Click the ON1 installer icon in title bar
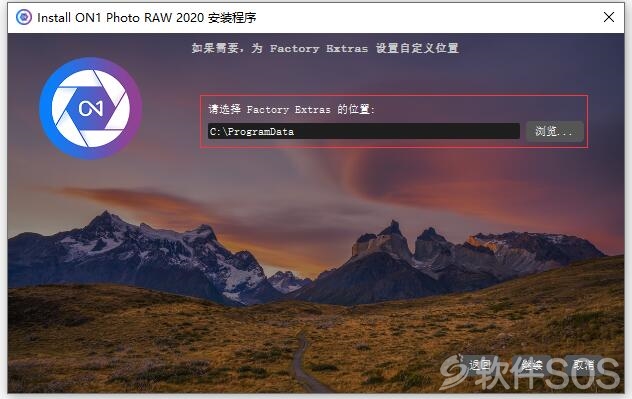632x399 pixels. tap(24, 17)
